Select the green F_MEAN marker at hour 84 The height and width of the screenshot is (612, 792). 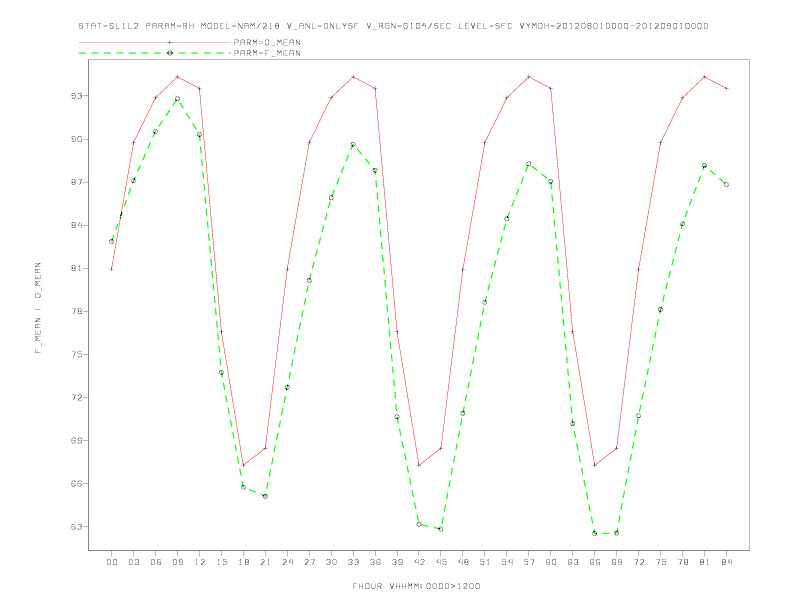pos(726,185)
